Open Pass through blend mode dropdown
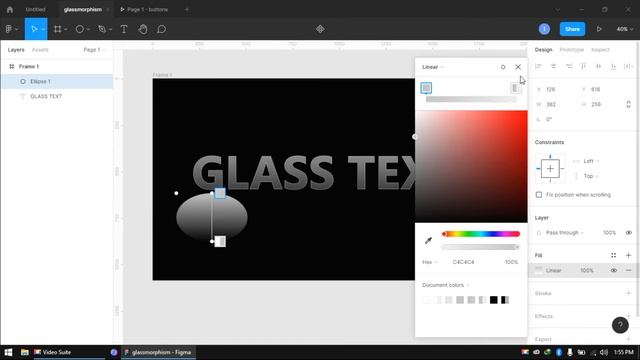 tap(564, 233)
